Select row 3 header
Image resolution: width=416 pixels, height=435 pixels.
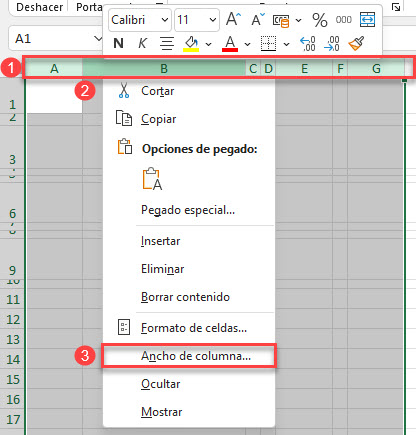13,147
